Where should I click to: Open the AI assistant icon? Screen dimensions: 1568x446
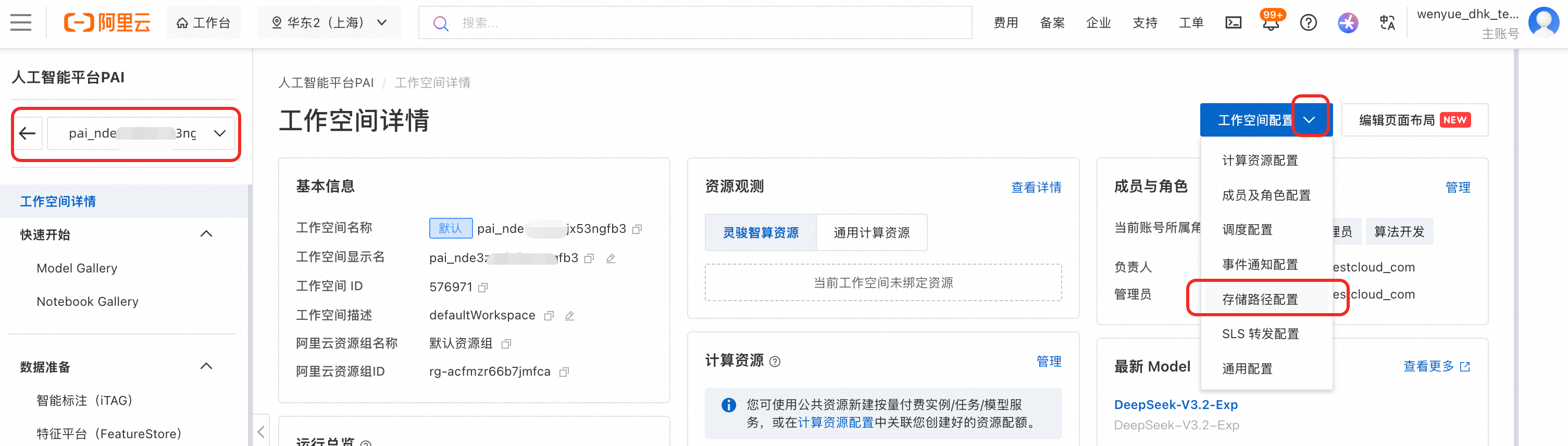pos(1348,22)
